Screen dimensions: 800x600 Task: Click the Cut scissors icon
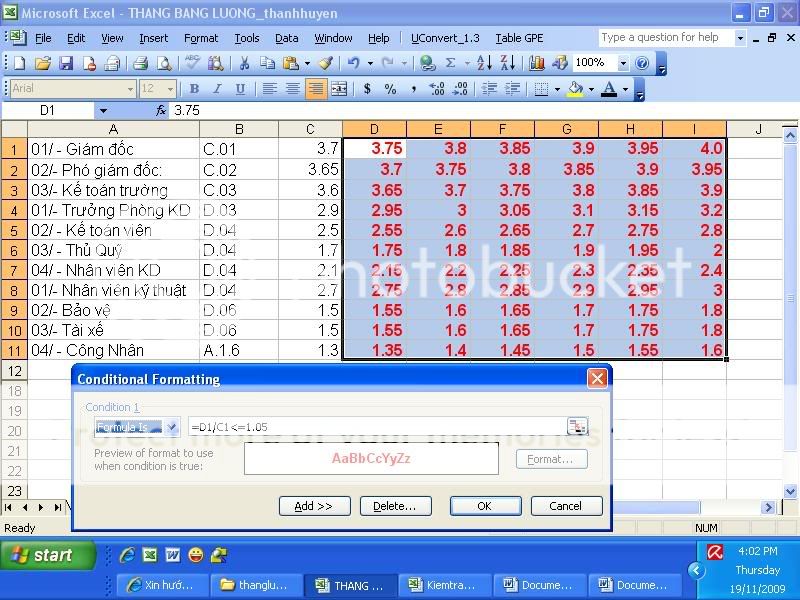[x=244, y=63]
